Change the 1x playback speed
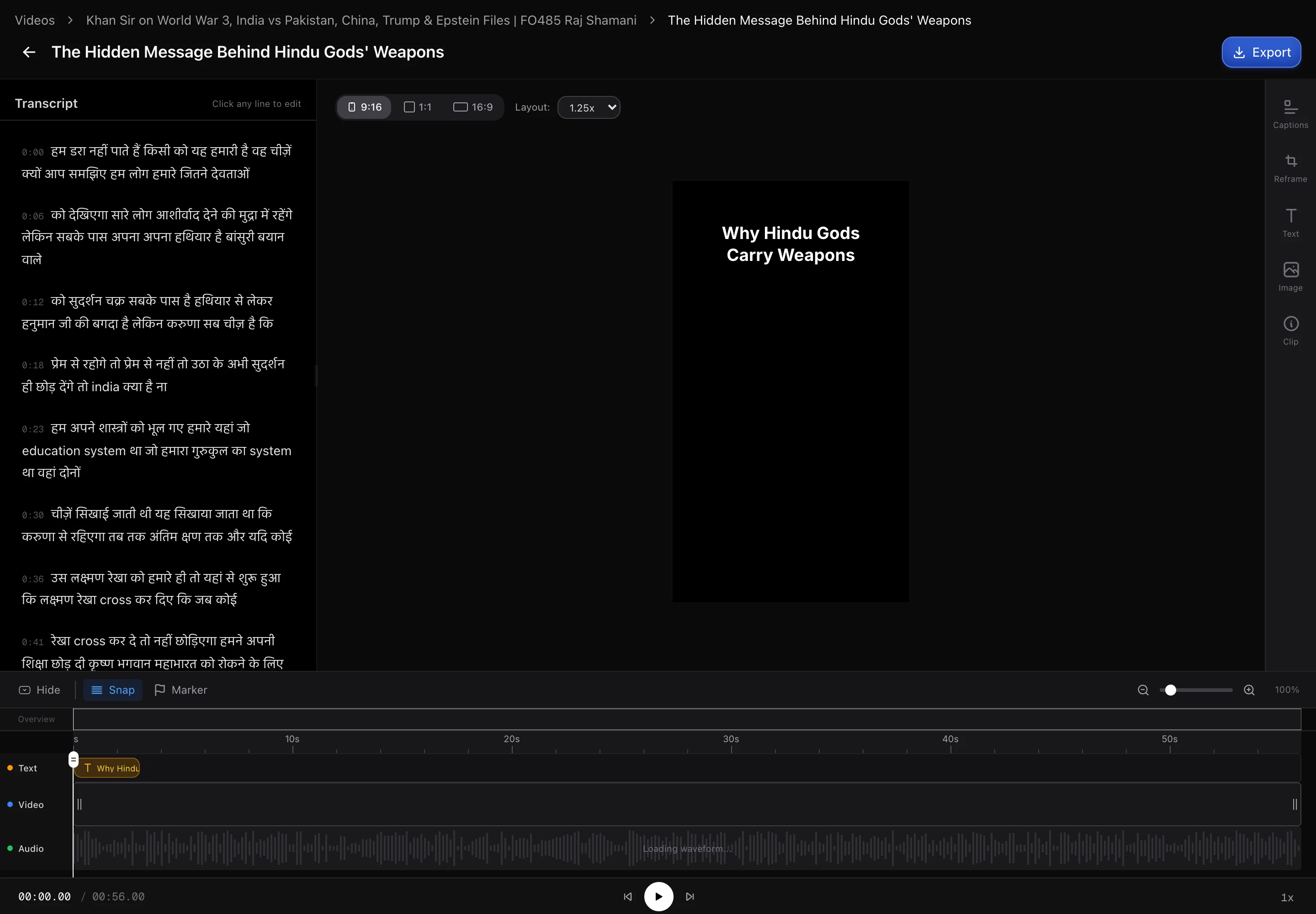The width and height of the screenshot is (1316, 914). click(x=1287, y=898)
